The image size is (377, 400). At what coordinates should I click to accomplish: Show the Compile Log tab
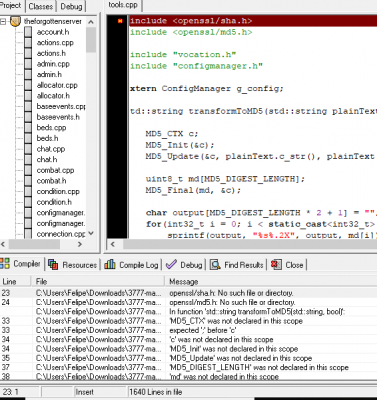[x=131, y=265]
